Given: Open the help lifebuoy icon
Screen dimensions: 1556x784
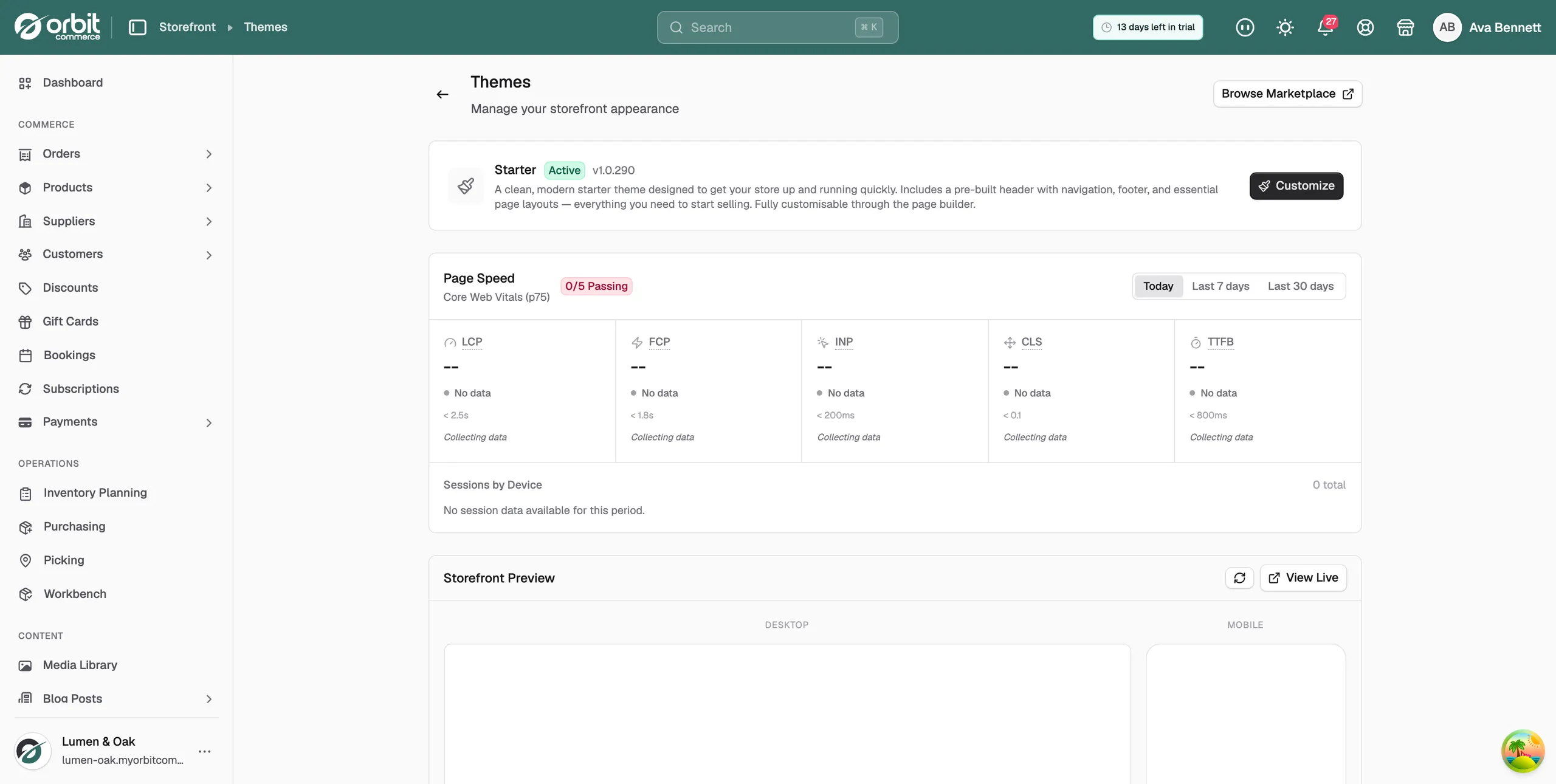Looking at the screenshot, I should point(1365,27).
